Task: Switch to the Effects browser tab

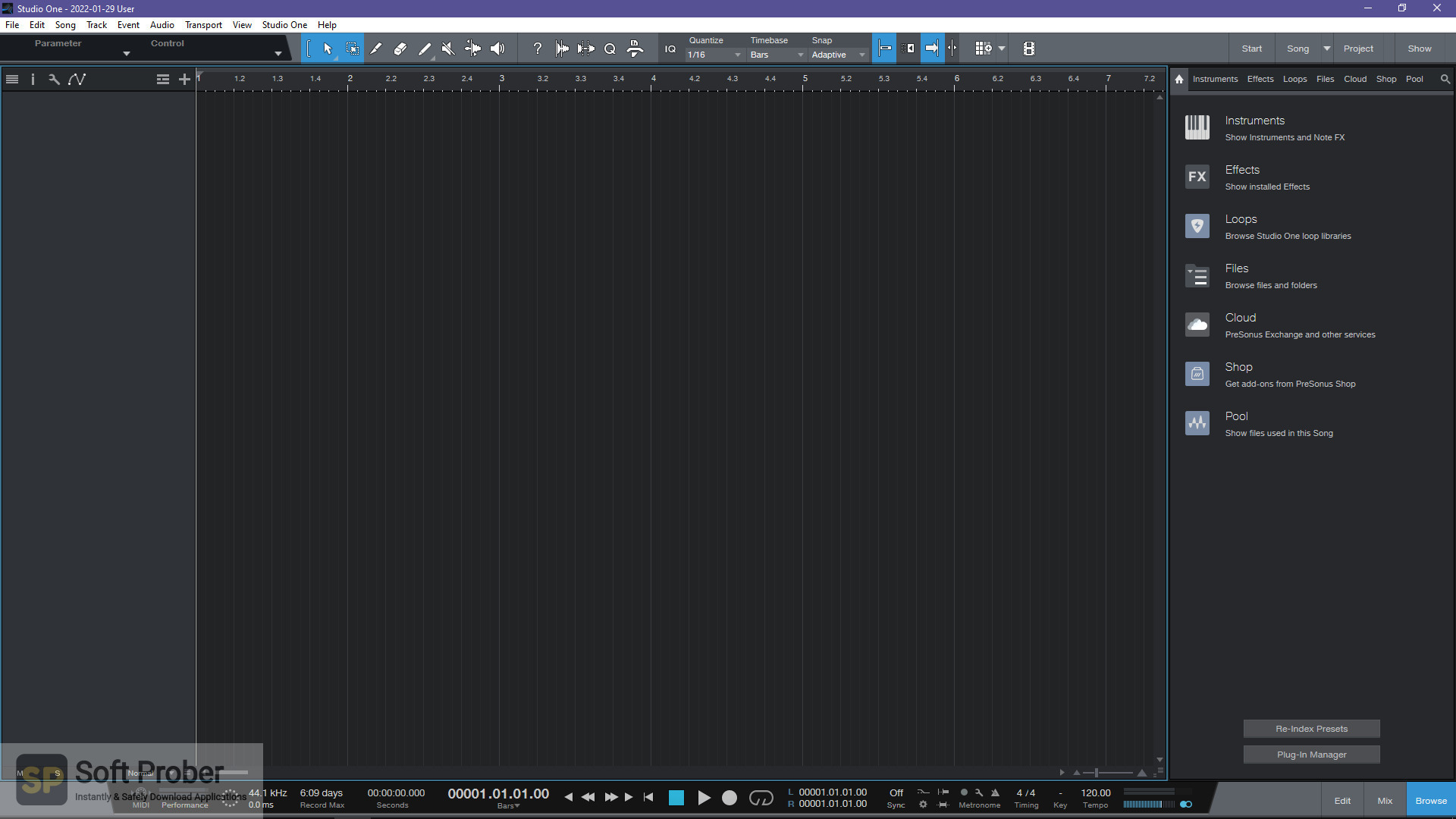Action: [1260, 79]
